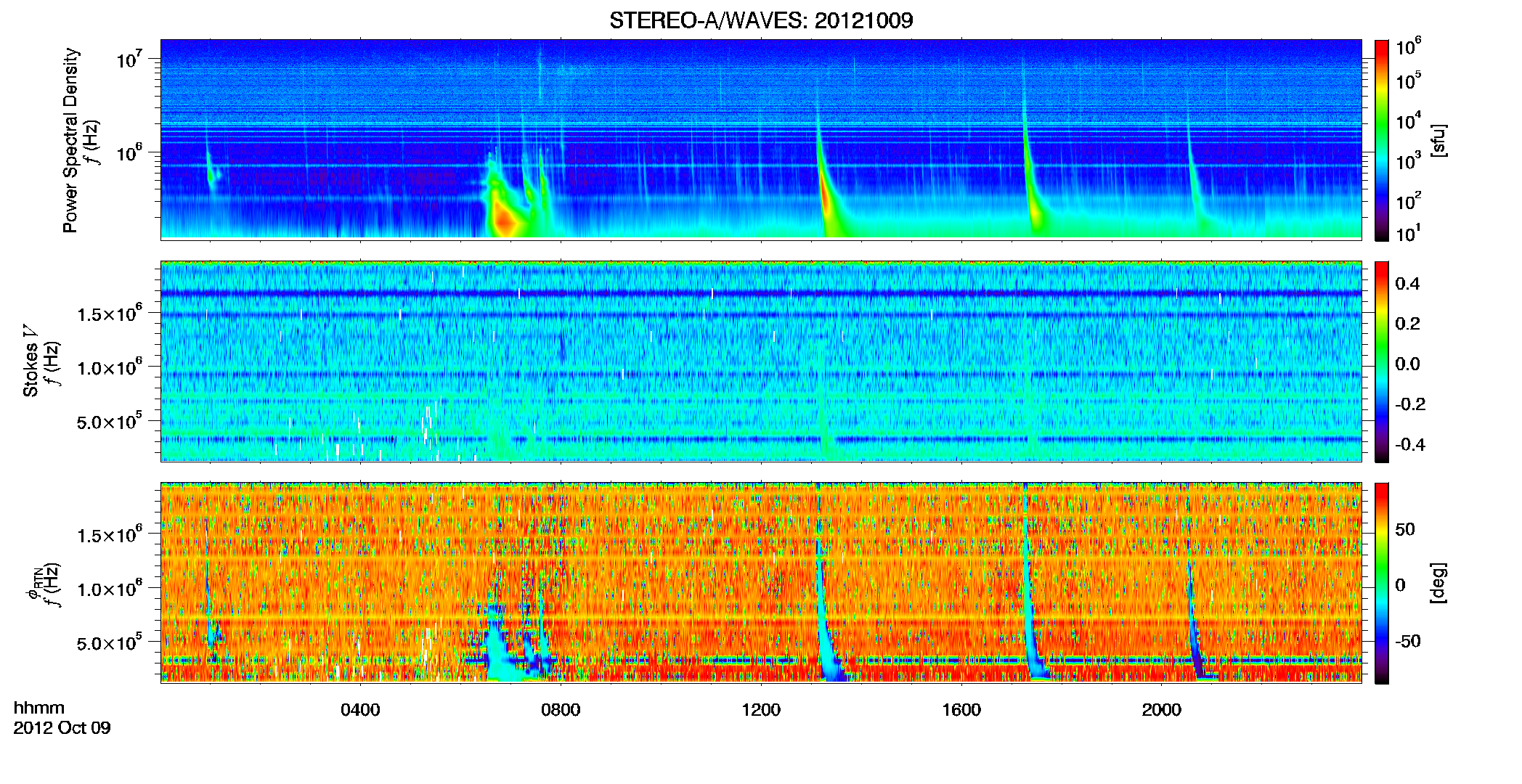Viewport: 1522px width, 784px height.
Task: Click the Power Spectral Density axis label
Action: click(70, 140)
